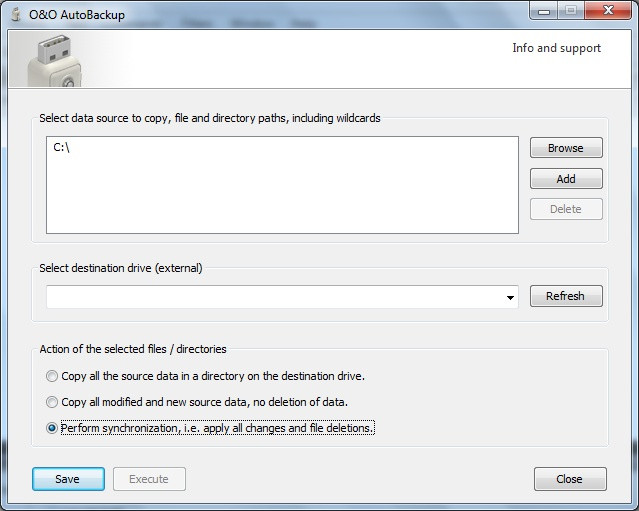Select copy all source data in directory option
Screen dimensions: 639x511
point(52,377)
